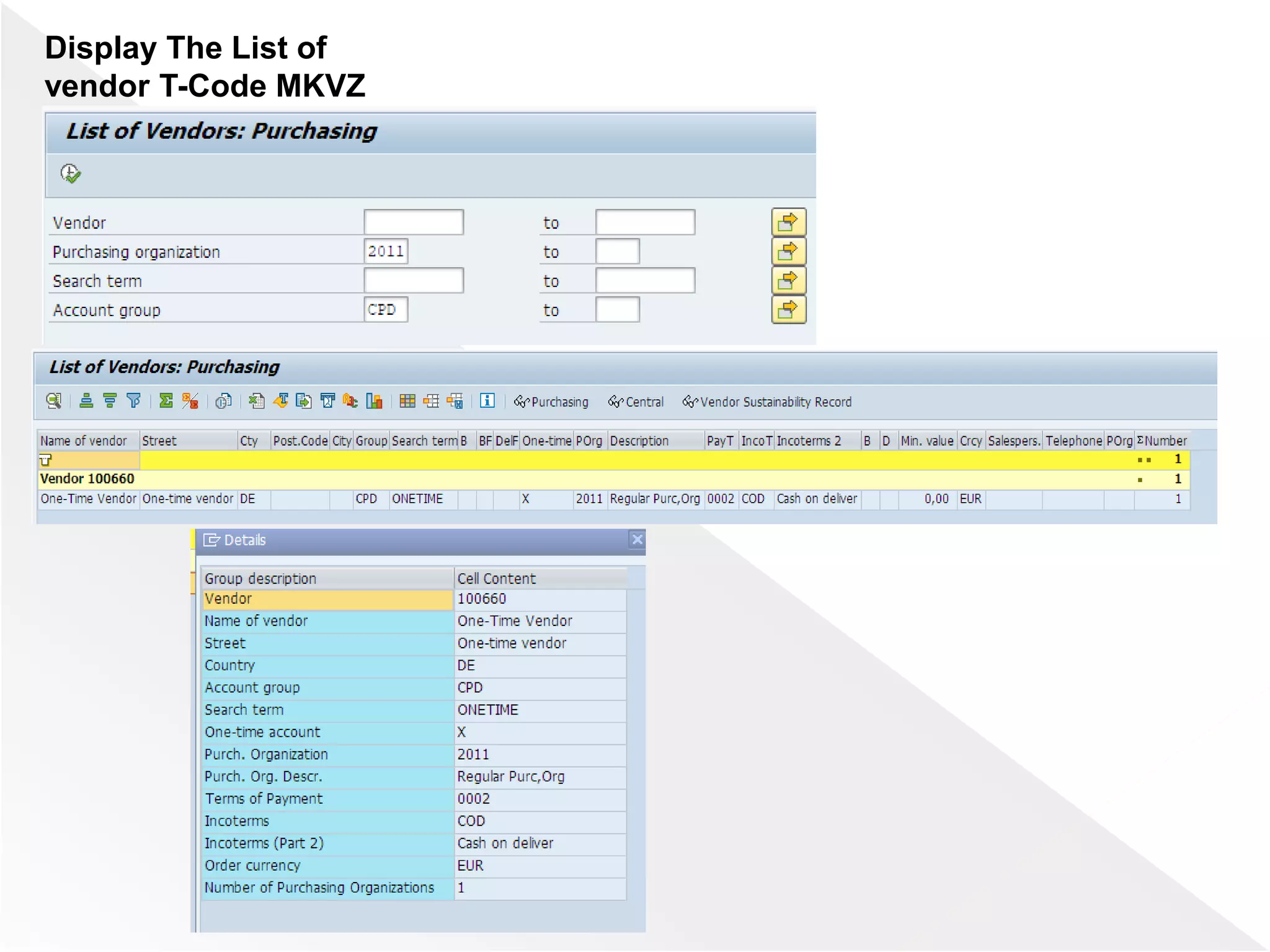Sort list in ascending order

86,401
